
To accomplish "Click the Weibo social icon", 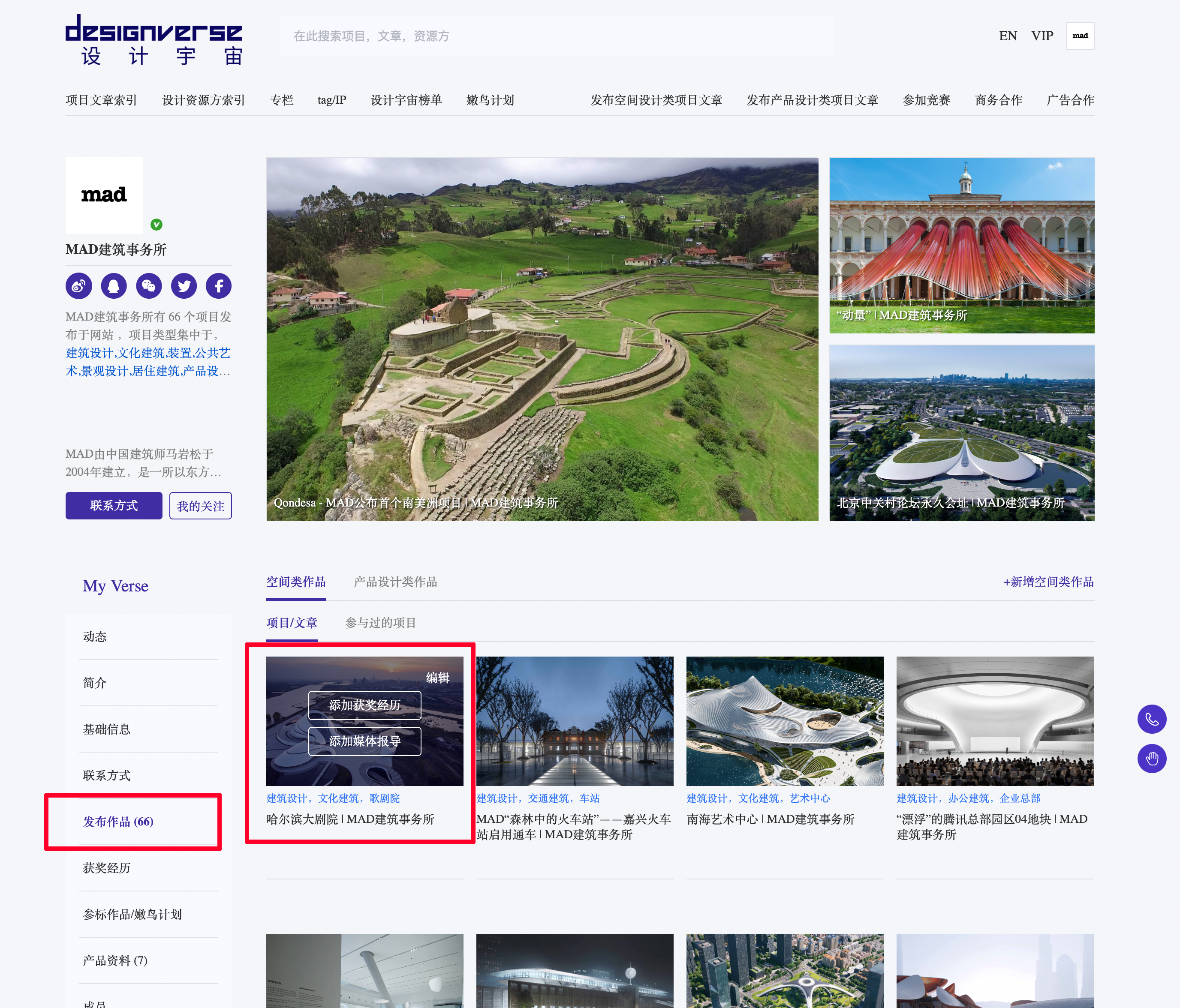I will (78, 286).
